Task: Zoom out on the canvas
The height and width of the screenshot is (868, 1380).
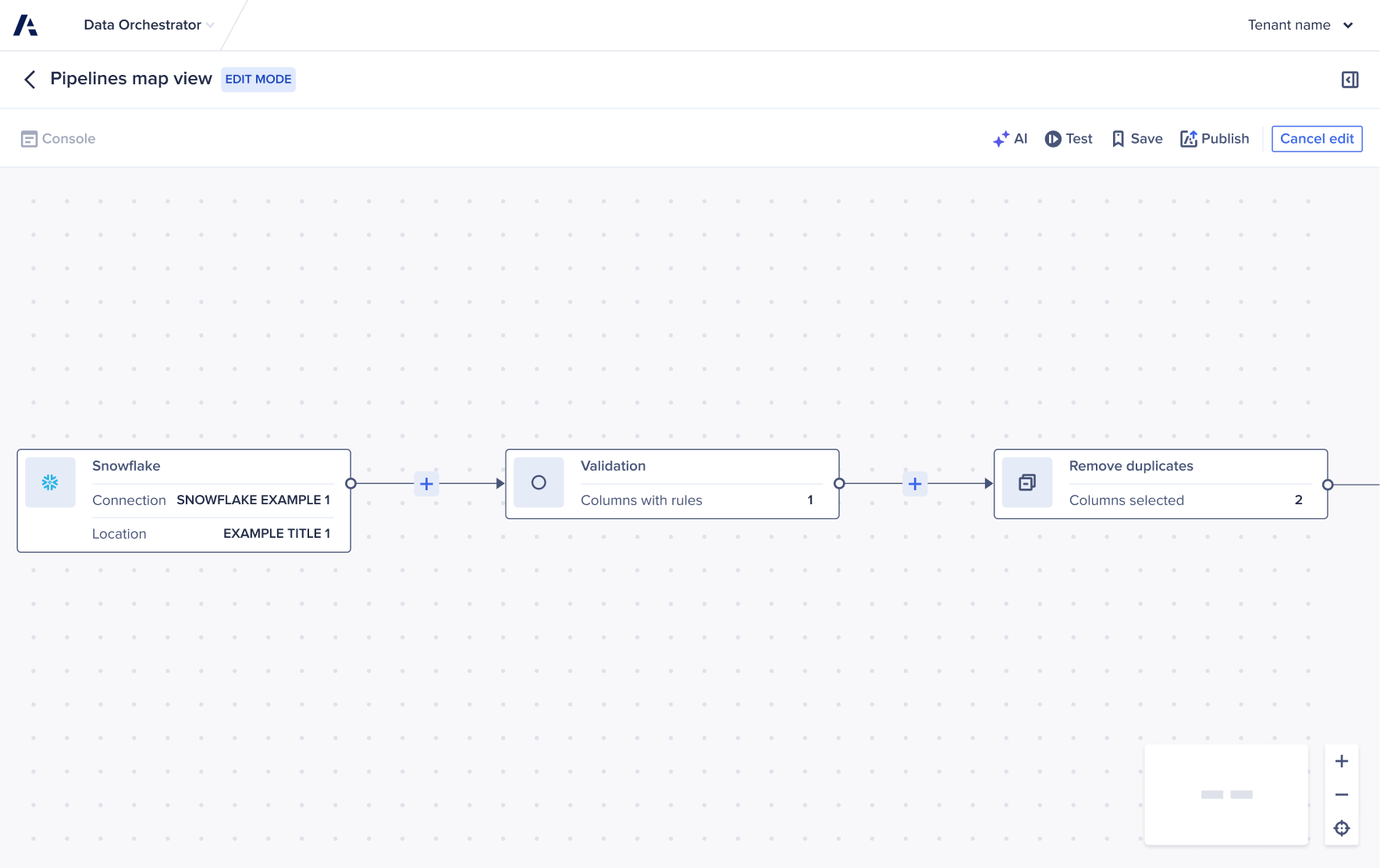Action: click(x=1342, y=795)
